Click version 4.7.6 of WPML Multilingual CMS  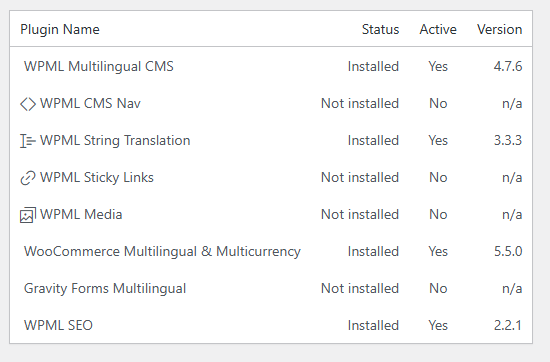(x=508, y=66)
